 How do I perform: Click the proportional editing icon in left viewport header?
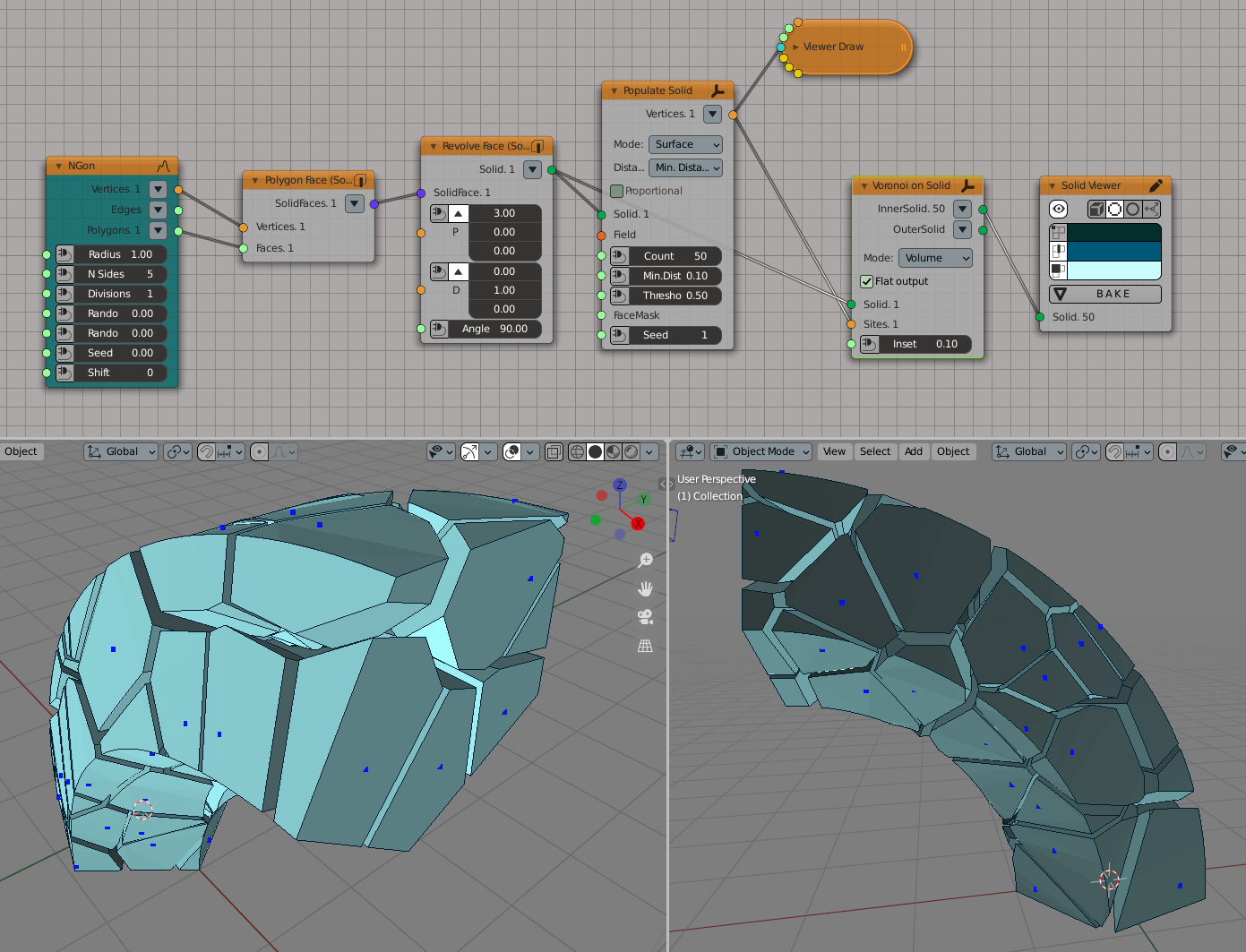(259, 451)
